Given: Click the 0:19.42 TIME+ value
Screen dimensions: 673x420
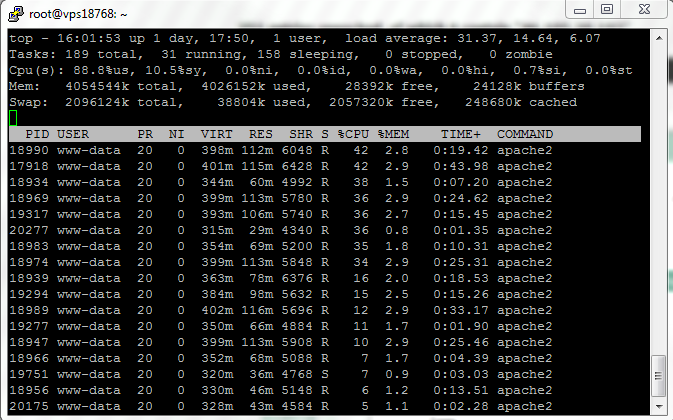Looking at the screenshot, I should 461,151.
